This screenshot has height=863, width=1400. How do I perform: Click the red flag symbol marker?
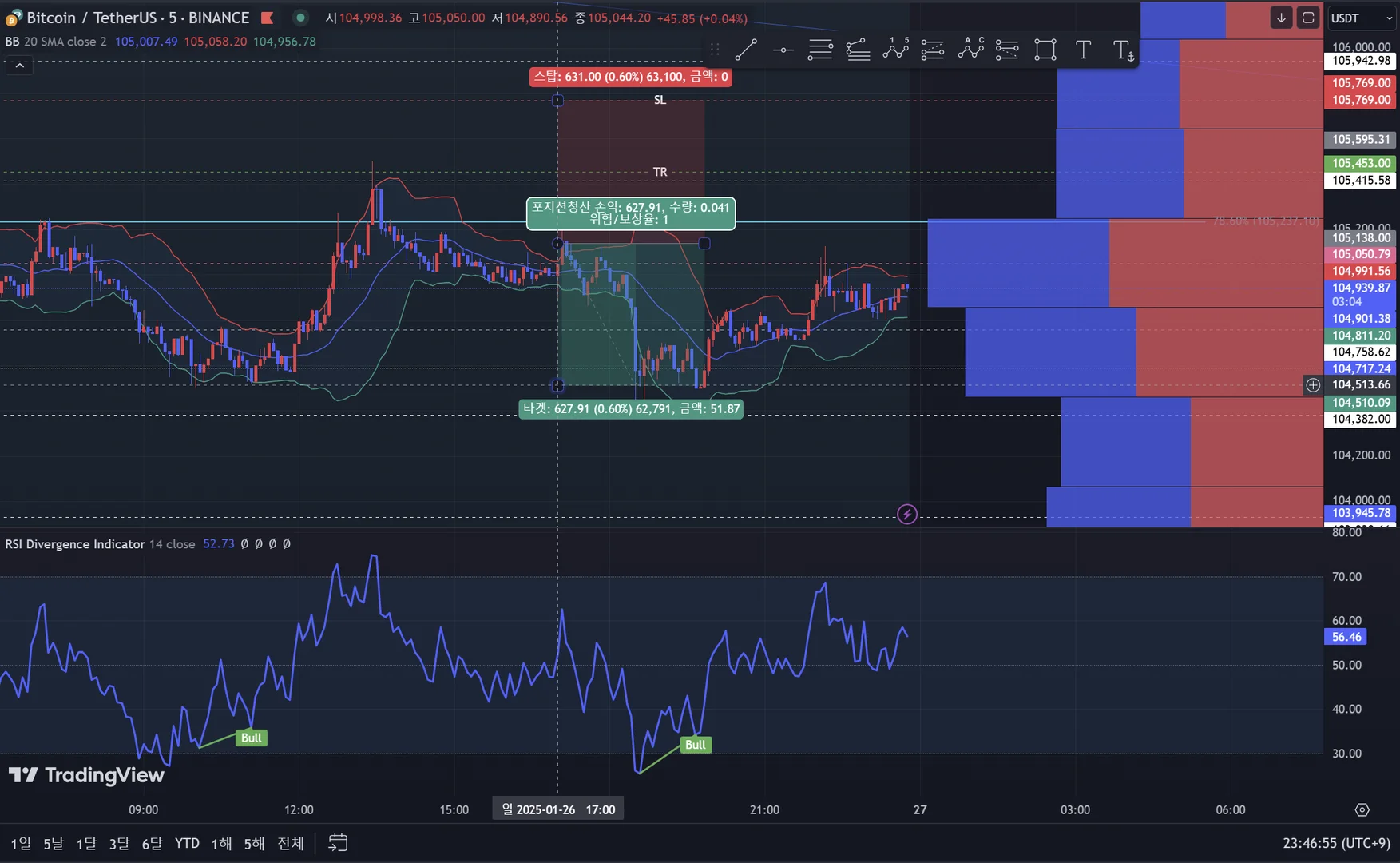pos(268,18)
